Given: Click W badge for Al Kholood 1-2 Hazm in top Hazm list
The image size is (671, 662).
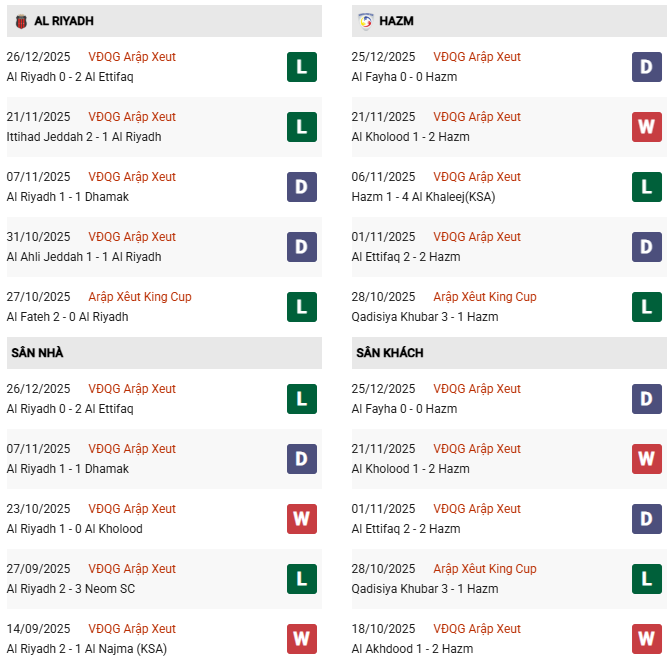Looking at the screenshot, I should (x=646, y=127).
